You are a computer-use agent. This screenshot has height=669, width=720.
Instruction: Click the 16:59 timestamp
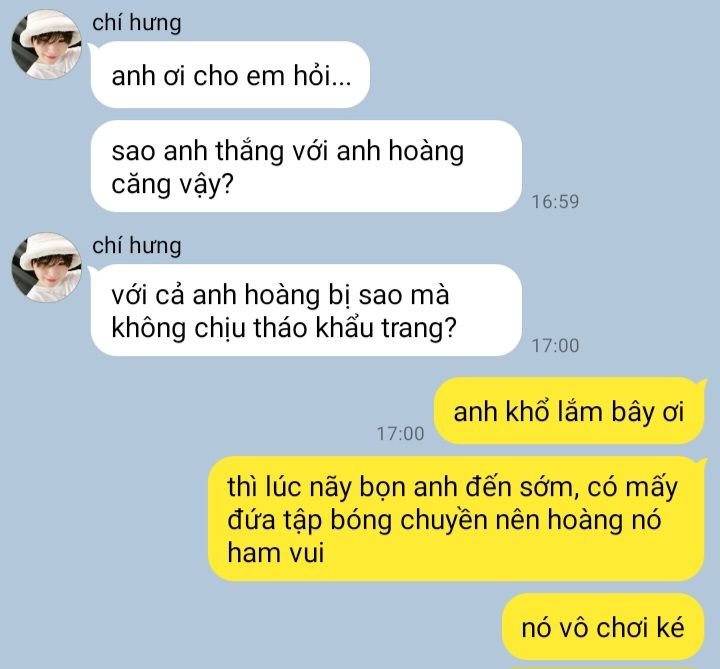tap(555, 202)
